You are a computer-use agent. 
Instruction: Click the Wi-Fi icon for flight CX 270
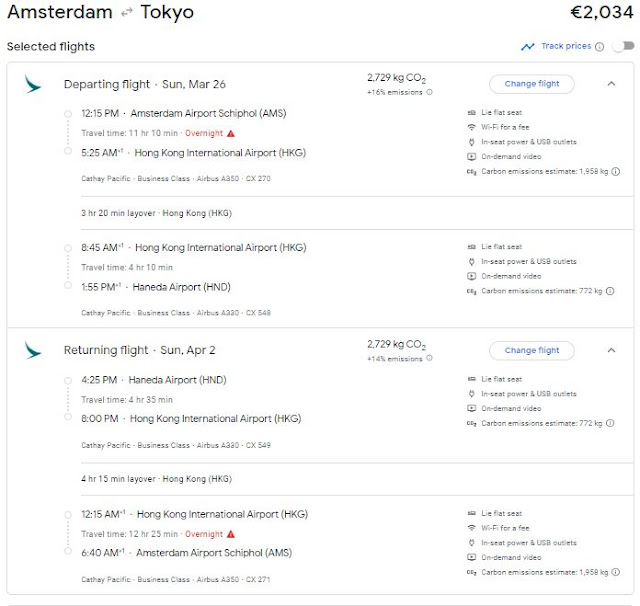point(471,128)
